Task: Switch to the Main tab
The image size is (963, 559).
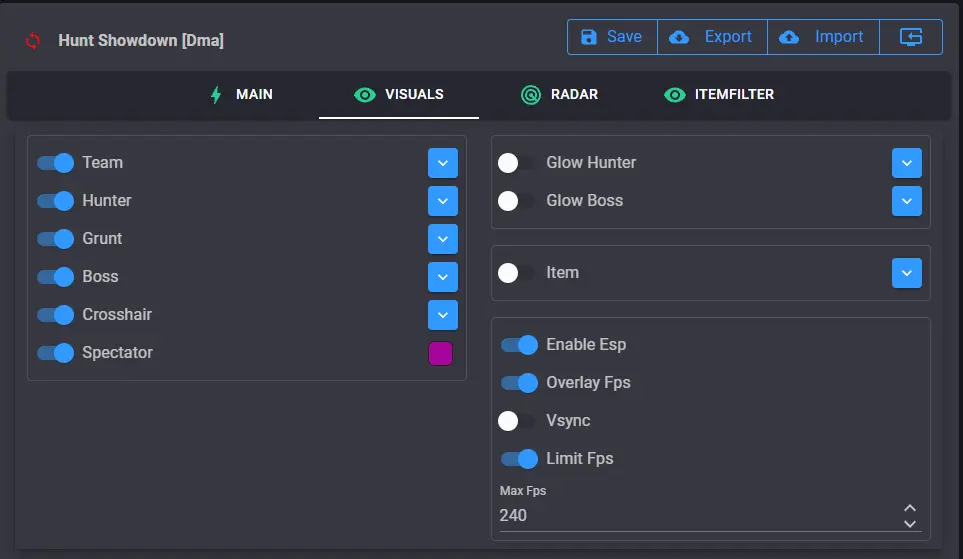Action: (x=241, y=95)
